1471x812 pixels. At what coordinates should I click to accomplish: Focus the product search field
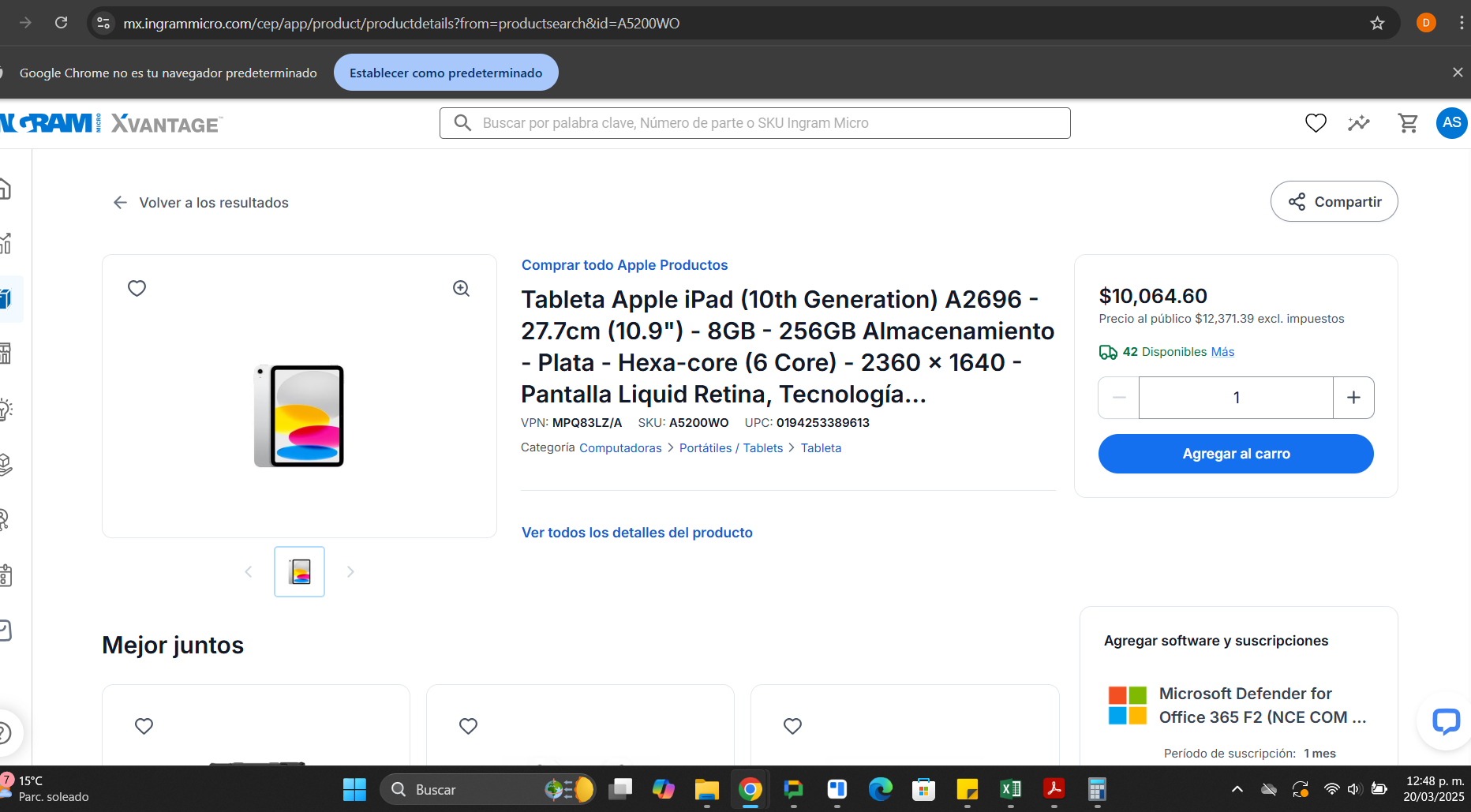coord(755,123)
